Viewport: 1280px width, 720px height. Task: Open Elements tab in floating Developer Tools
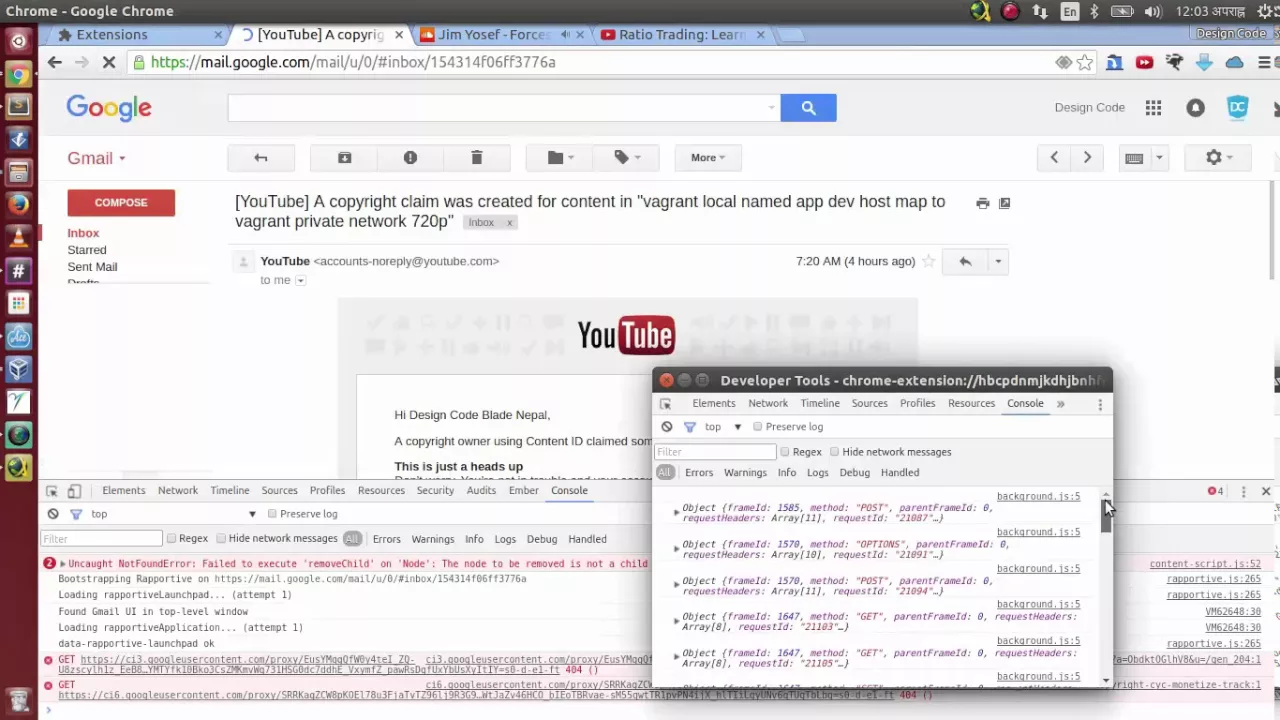(x=714, y=404)
